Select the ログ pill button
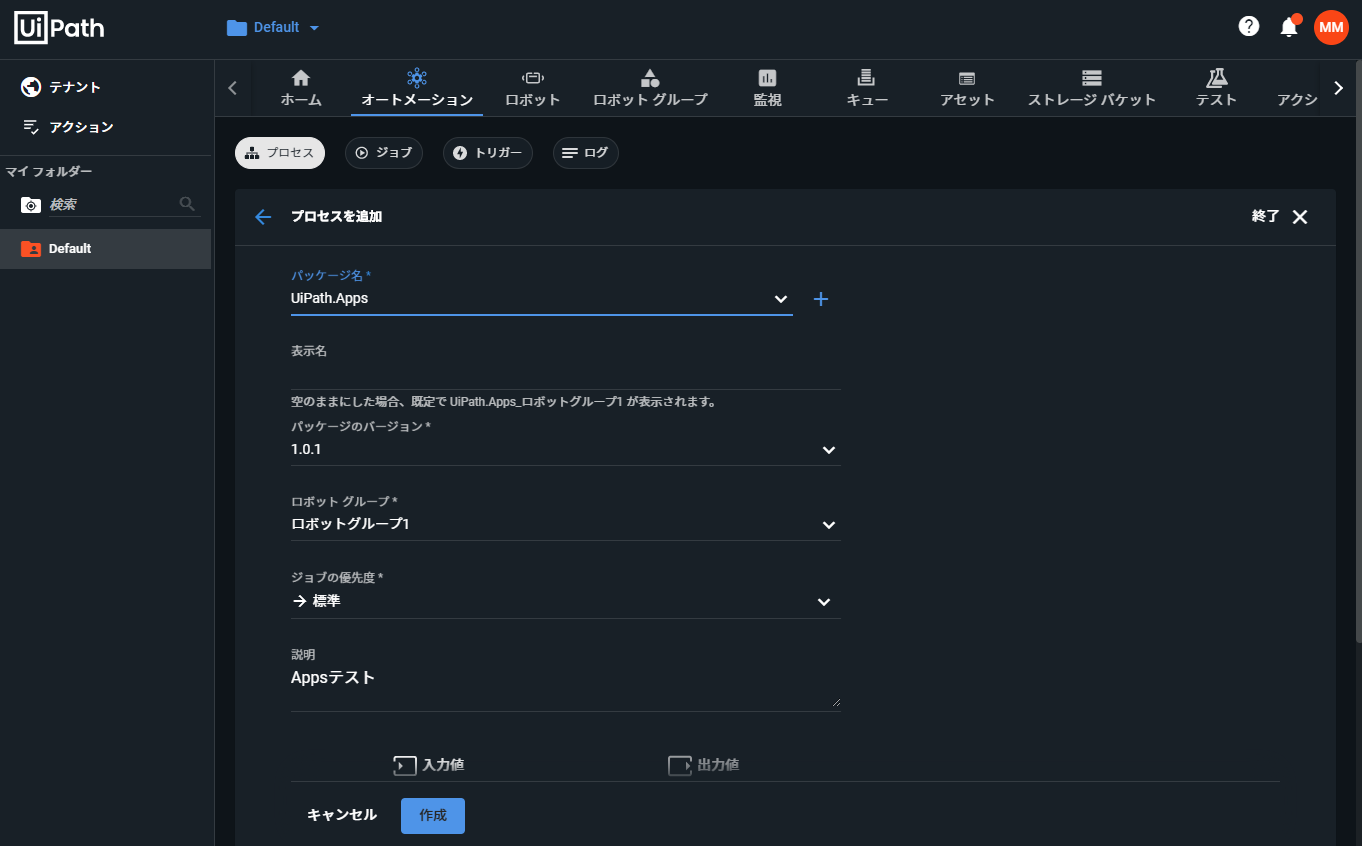Image resolution: width=1362 pixels, height=846 pixels. tap(586, 153)
